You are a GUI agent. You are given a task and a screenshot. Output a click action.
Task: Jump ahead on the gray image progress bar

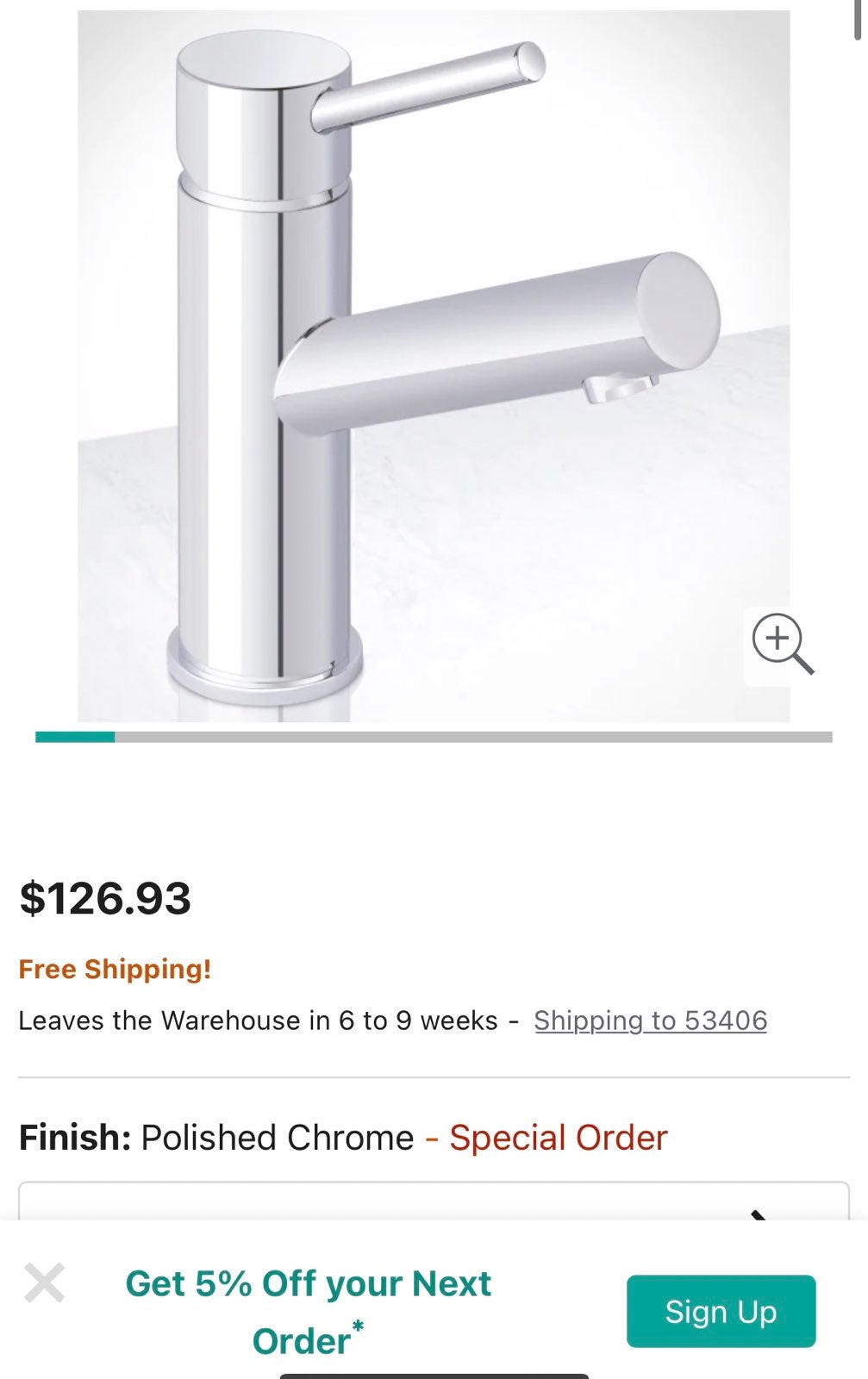[x=473, y=737]
